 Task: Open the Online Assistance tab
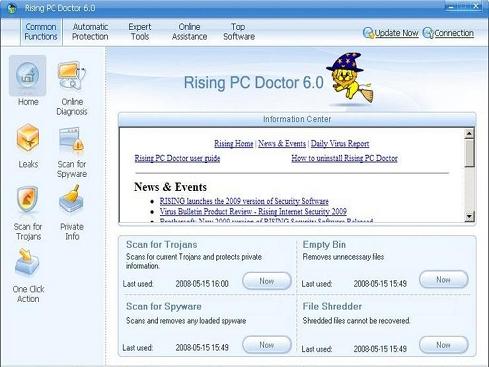[x=189, y=32]
